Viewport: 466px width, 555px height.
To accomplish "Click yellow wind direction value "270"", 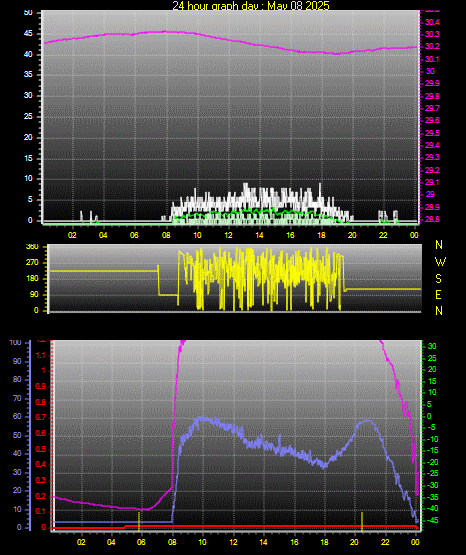I will (32, 263).
